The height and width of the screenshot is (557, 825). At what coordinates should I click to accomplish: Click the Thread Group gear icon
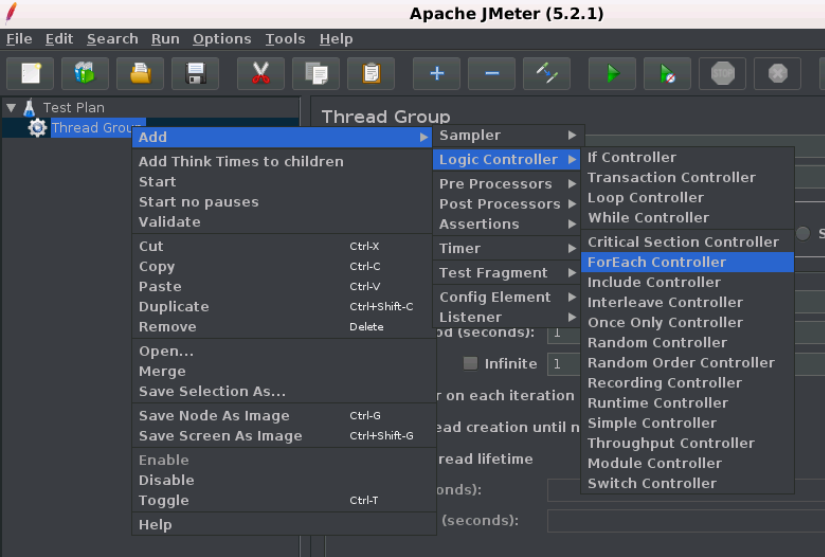click(37, 128)
